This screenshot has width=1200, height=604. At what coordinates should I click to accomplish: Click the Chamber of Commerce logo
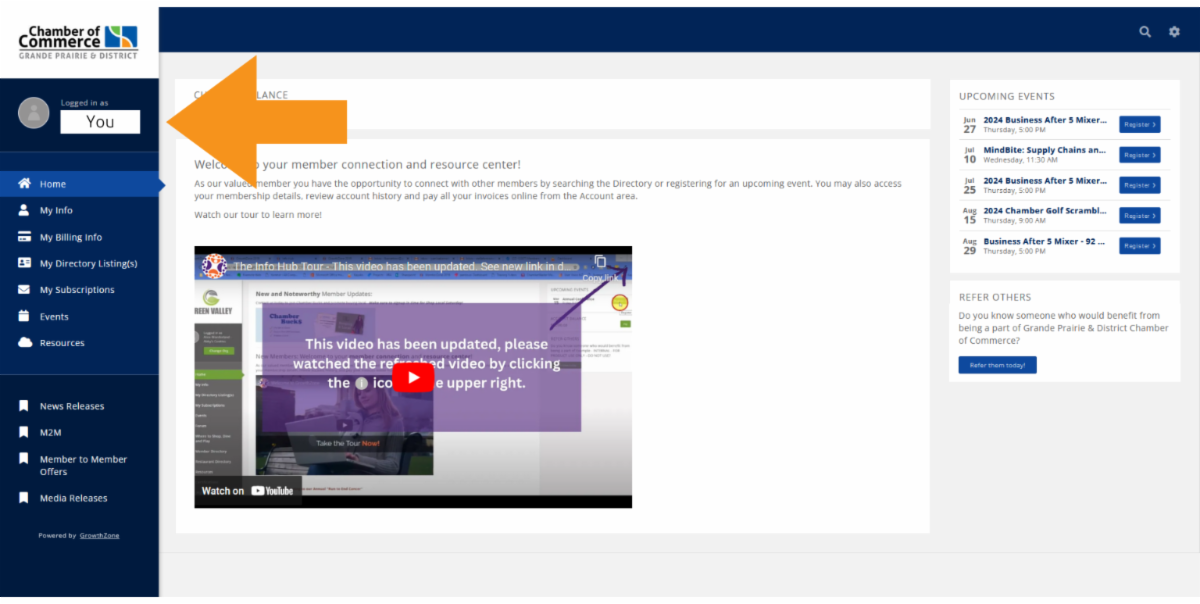(78, 43)
